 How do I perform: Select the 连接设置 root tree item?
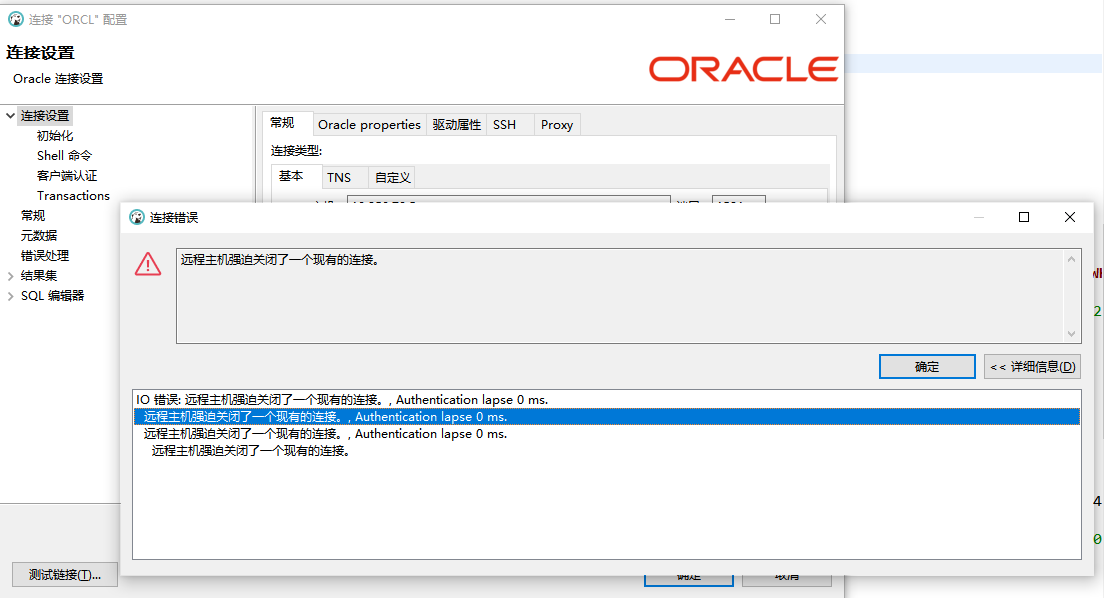coord(45,116)
